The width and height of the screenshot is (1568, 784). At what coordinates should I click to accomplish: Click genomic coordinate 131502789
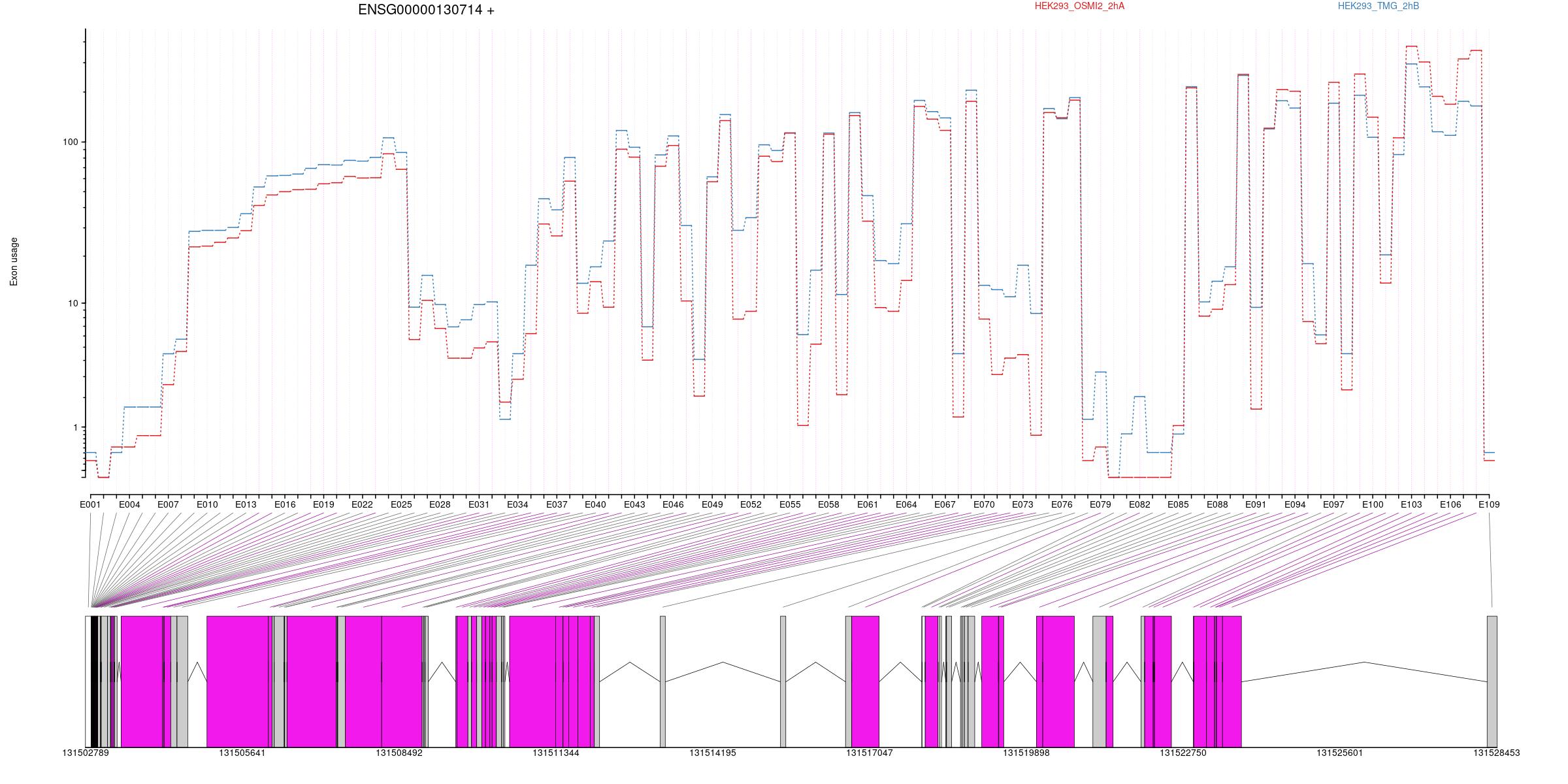tap(86, 753)
